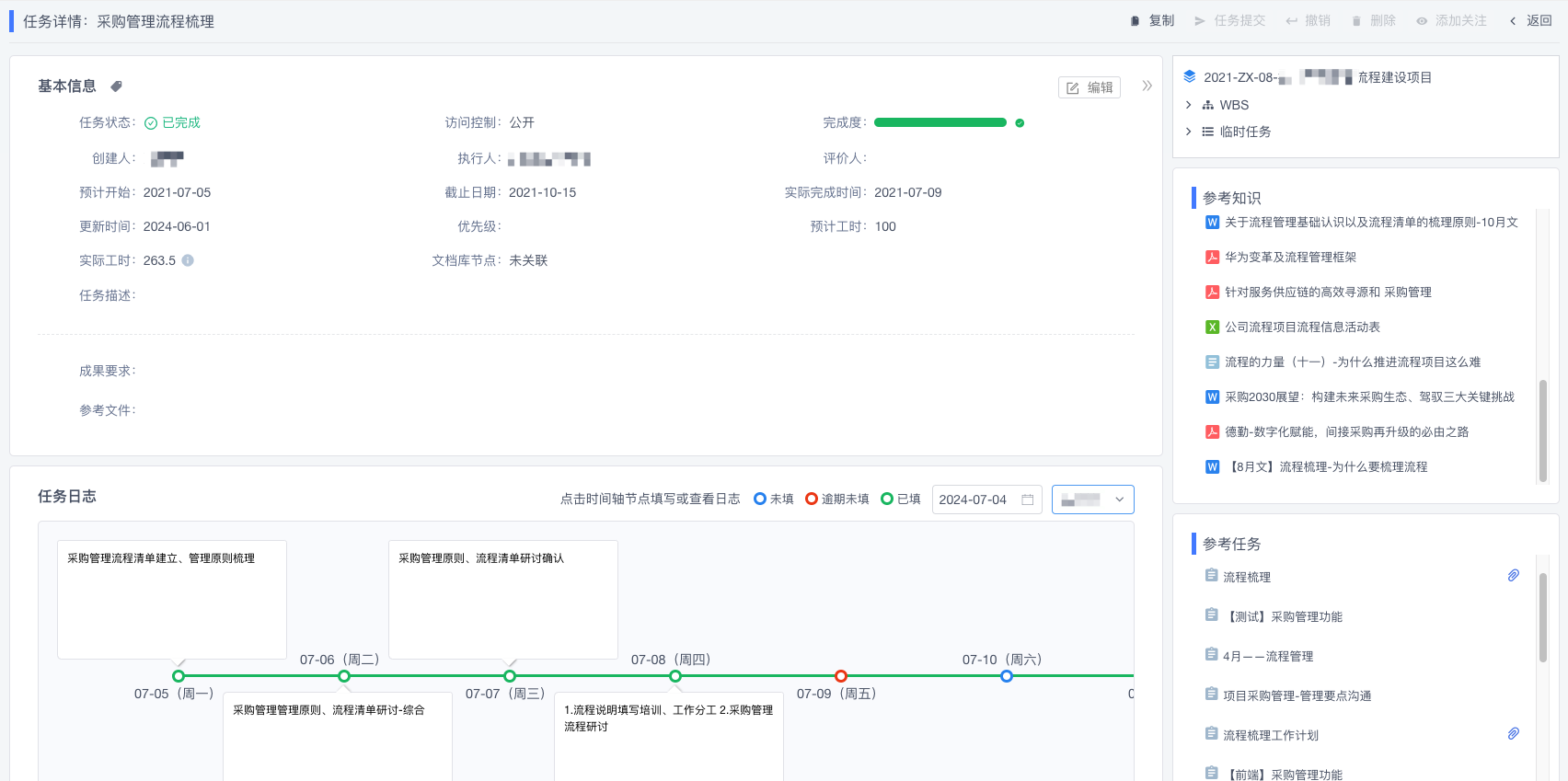Image resolution: width=1568 pixels, height=781 pixels.
Task: Click project title 2021-ZX-08 流程建设项目
Action: point(1318,77)
